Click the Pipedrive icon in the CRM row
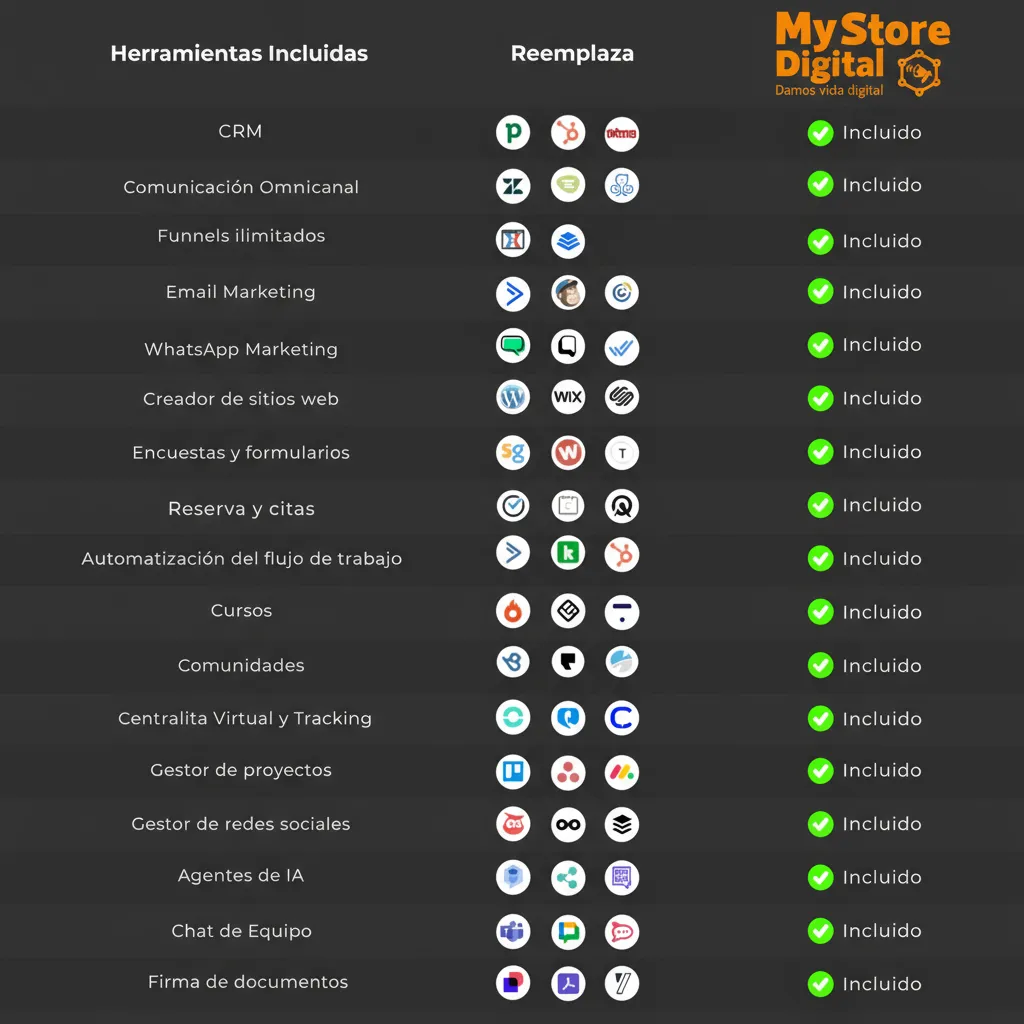1024x1024 pixels. click(x=513, y=133)
